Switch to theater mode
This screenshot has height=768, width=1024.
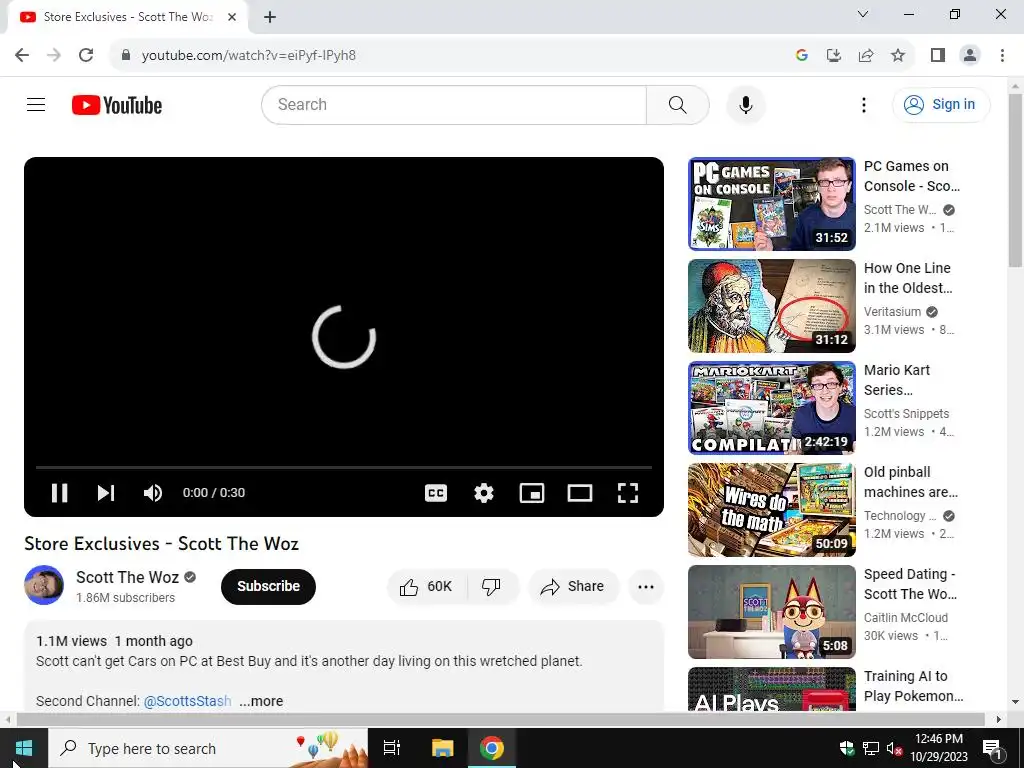[580, 492]
